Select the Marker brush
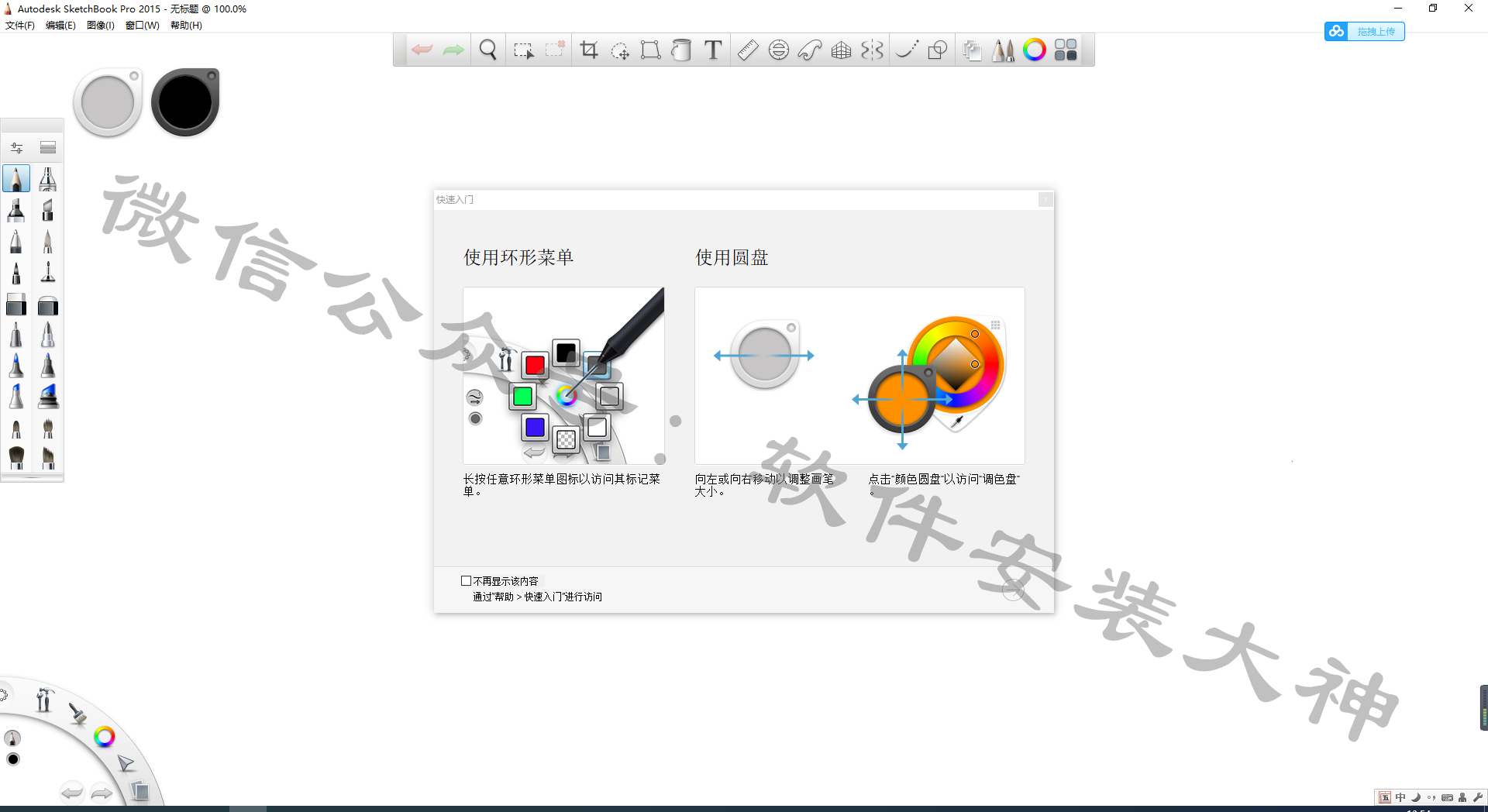 coord(16,210)
